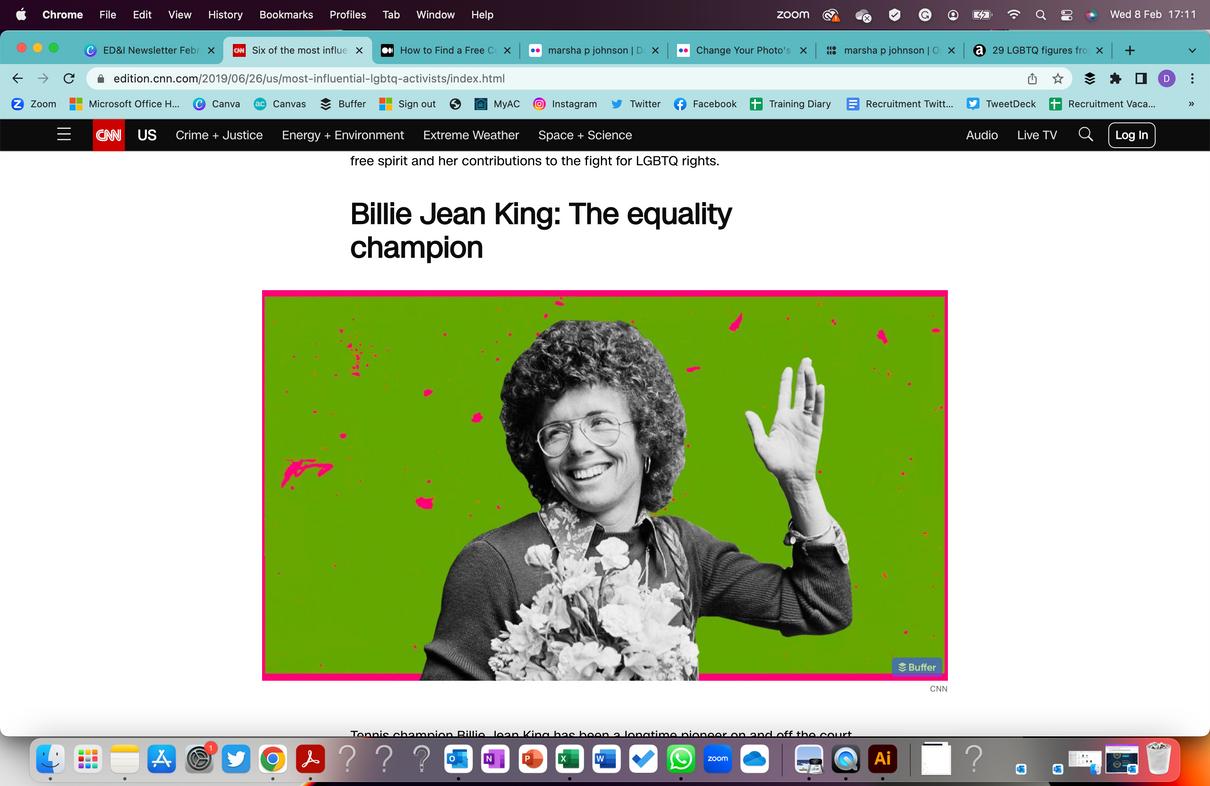The image size is (1210, 786).
Task: Open Extreme Weather section
Action: tap(471, 135)
